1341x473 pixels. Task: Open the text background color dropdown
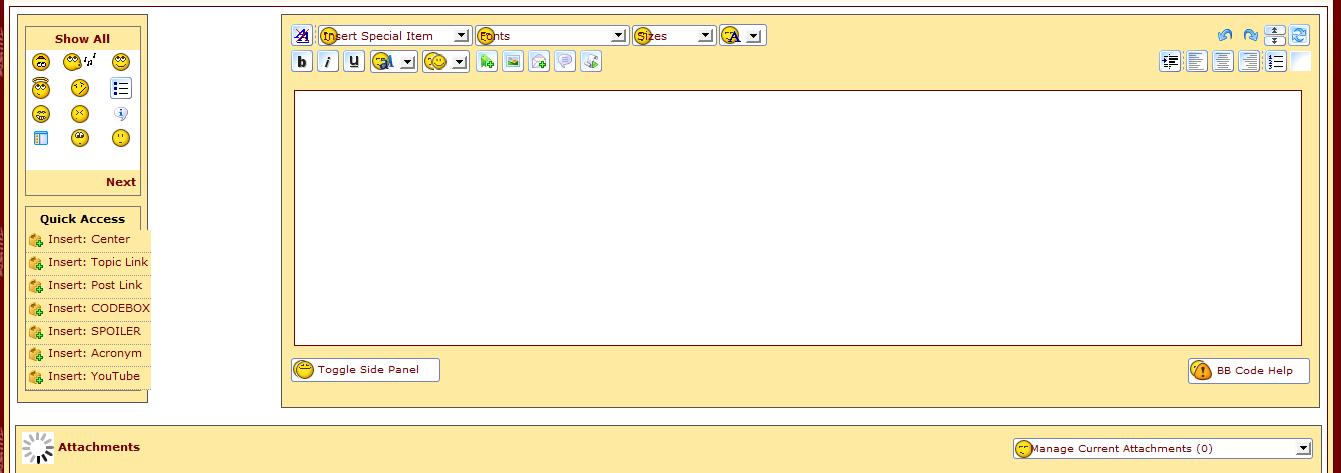click(394, 62)
